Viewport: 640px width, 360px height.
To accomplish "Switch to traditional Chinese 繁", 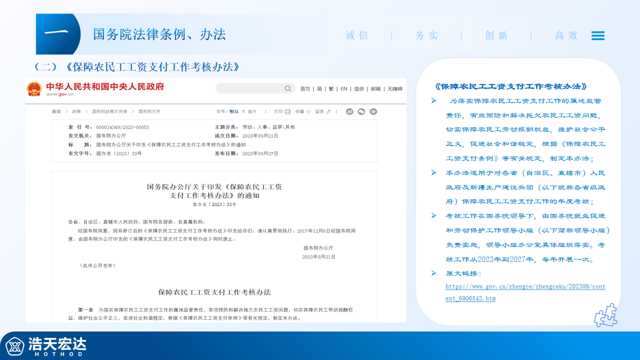I will [x=331, y=89].
